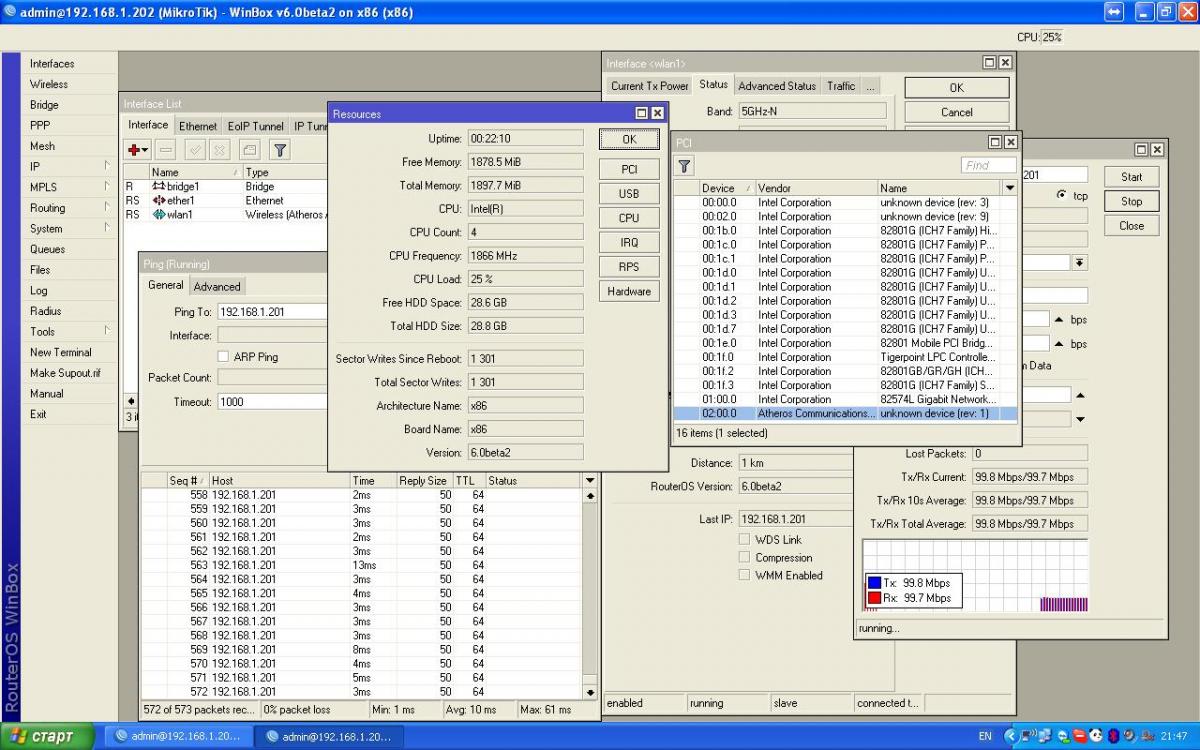Toggle the WMM Enabled checkbox
Viewport: 1200px width, 750px height.
tap(744, 575)
